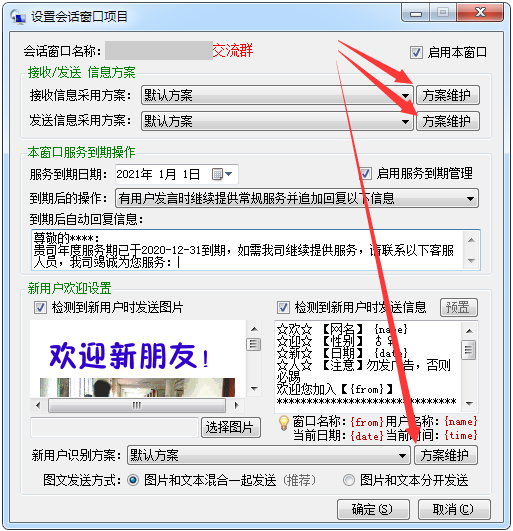
Task: Open the calendar picker for the expiry date
Action: pos(222,174)
